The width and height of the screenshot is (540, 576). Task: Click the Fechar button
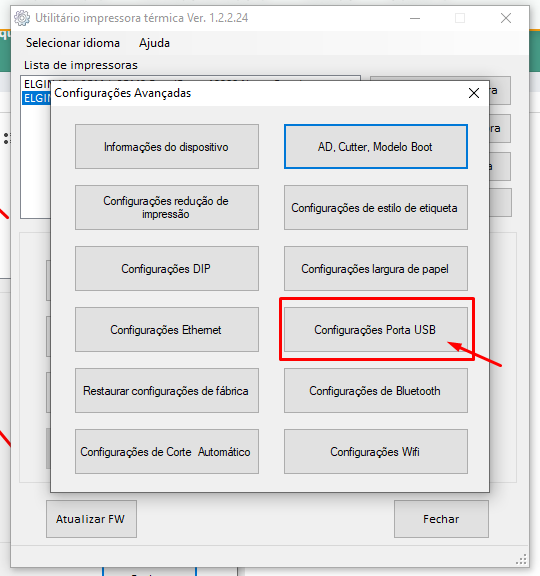[441, 519]
